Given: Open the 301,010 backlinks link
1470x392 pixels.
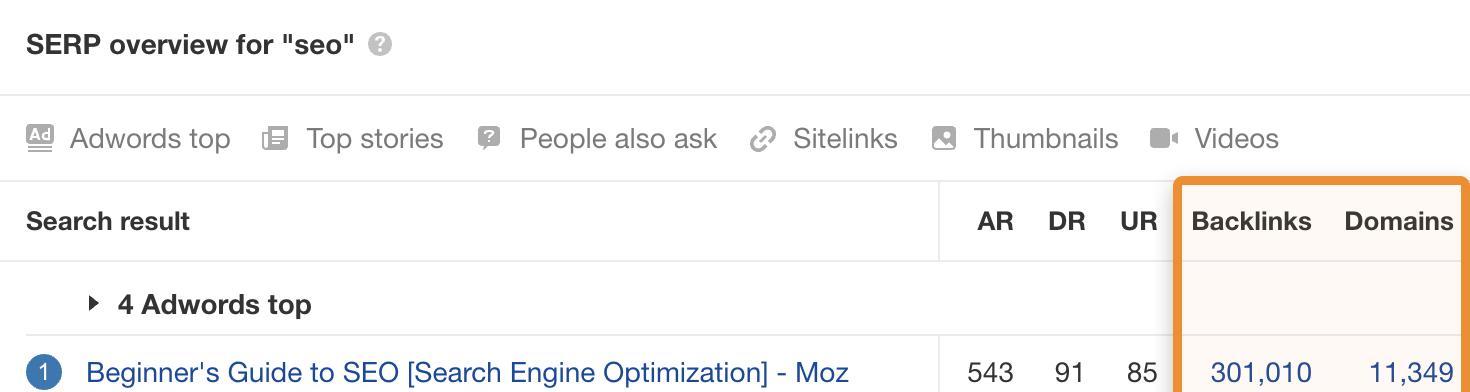Looking at the screenshot, I should click(x=1260, y=373).
